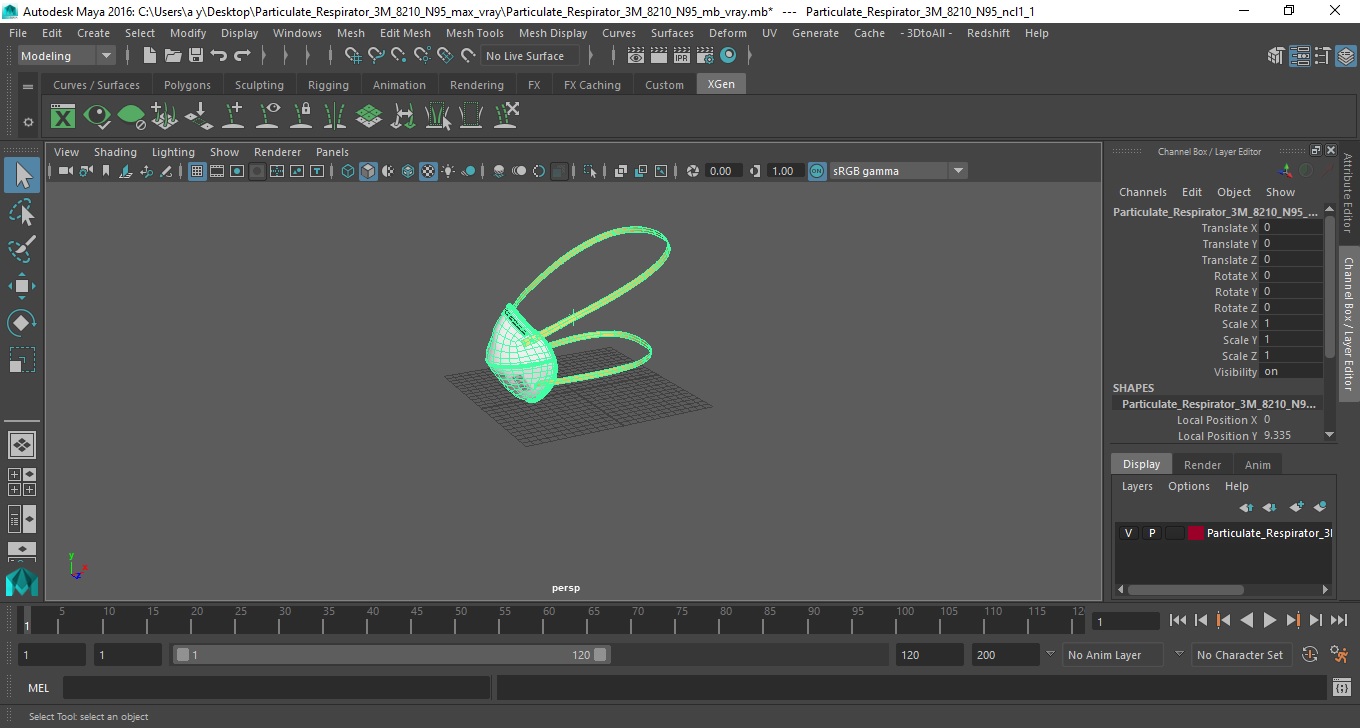
Task: Switch to the Polygons shelf tab
Action: pos(187,85)
